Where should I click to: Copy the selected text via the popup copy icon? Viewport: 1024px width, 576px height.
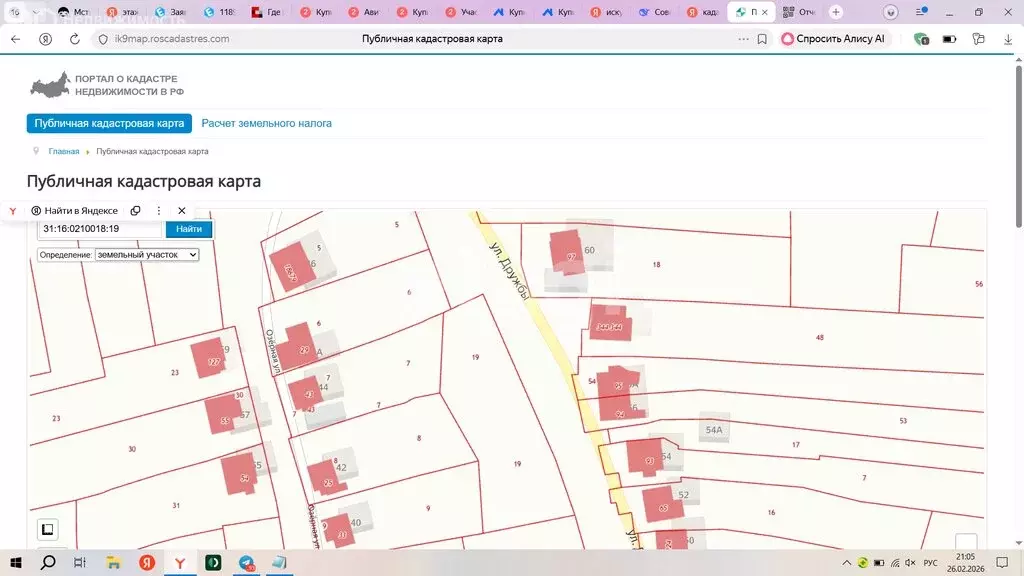(x=135, y=211)
